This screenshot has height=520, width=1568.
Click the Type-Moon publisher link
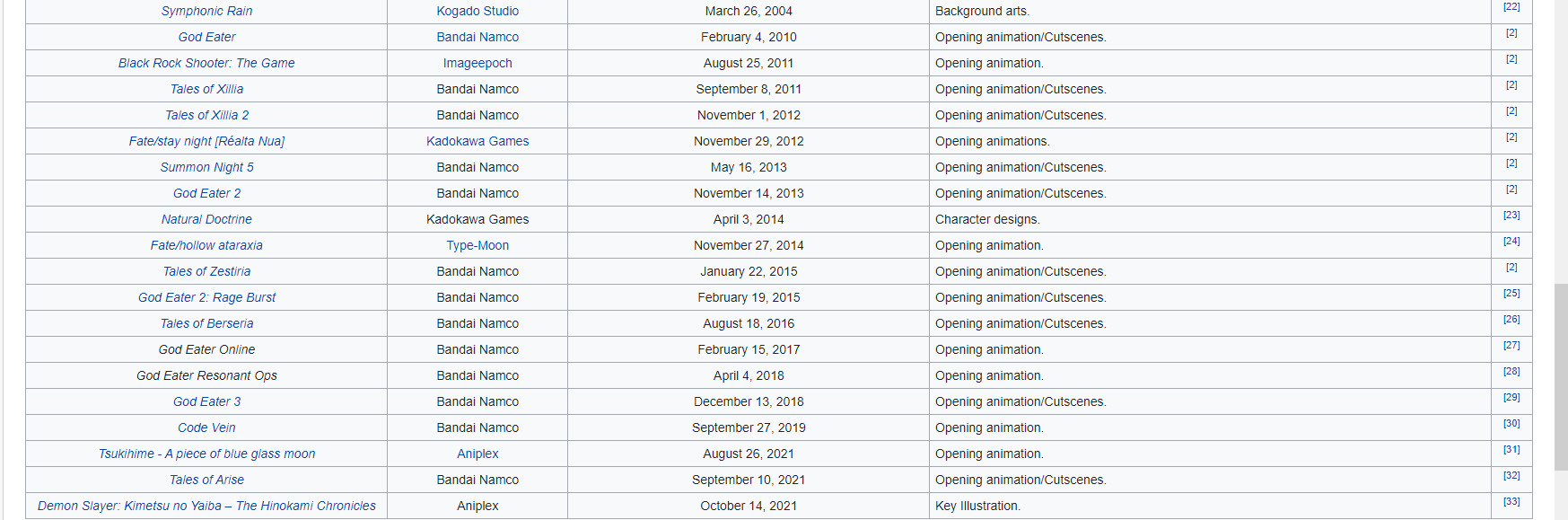pyautogui.click(x=477, y=245)
